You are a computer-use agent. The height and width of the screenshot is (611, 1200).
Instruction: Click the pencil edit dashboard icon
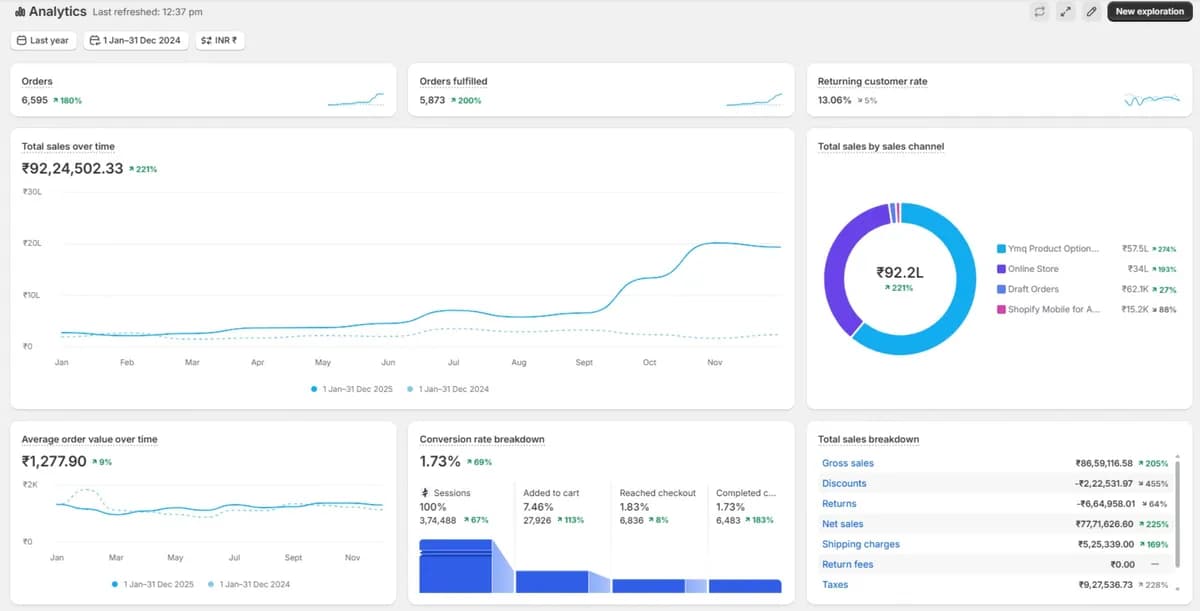(x=1092, y=12)
